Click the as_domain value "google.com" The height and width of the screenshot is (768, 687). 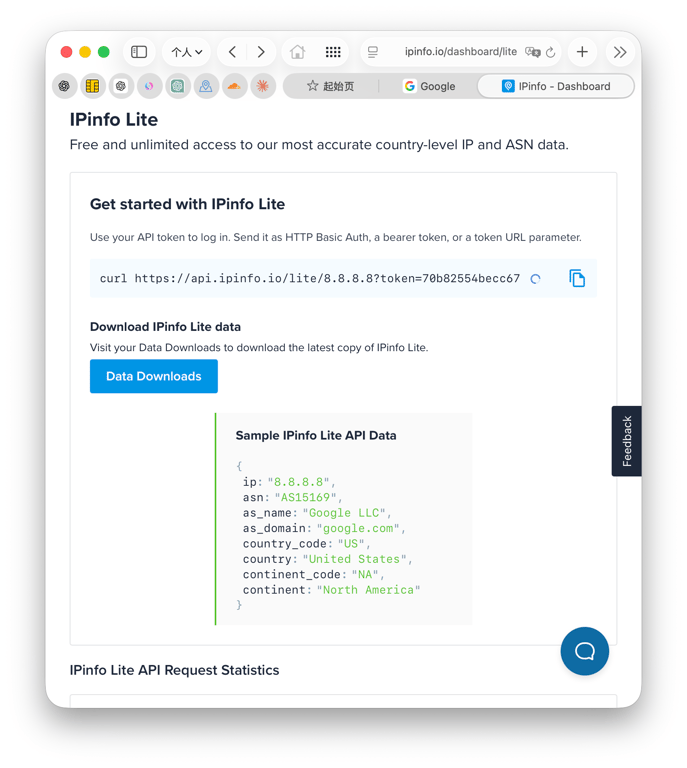pos(358,528)
